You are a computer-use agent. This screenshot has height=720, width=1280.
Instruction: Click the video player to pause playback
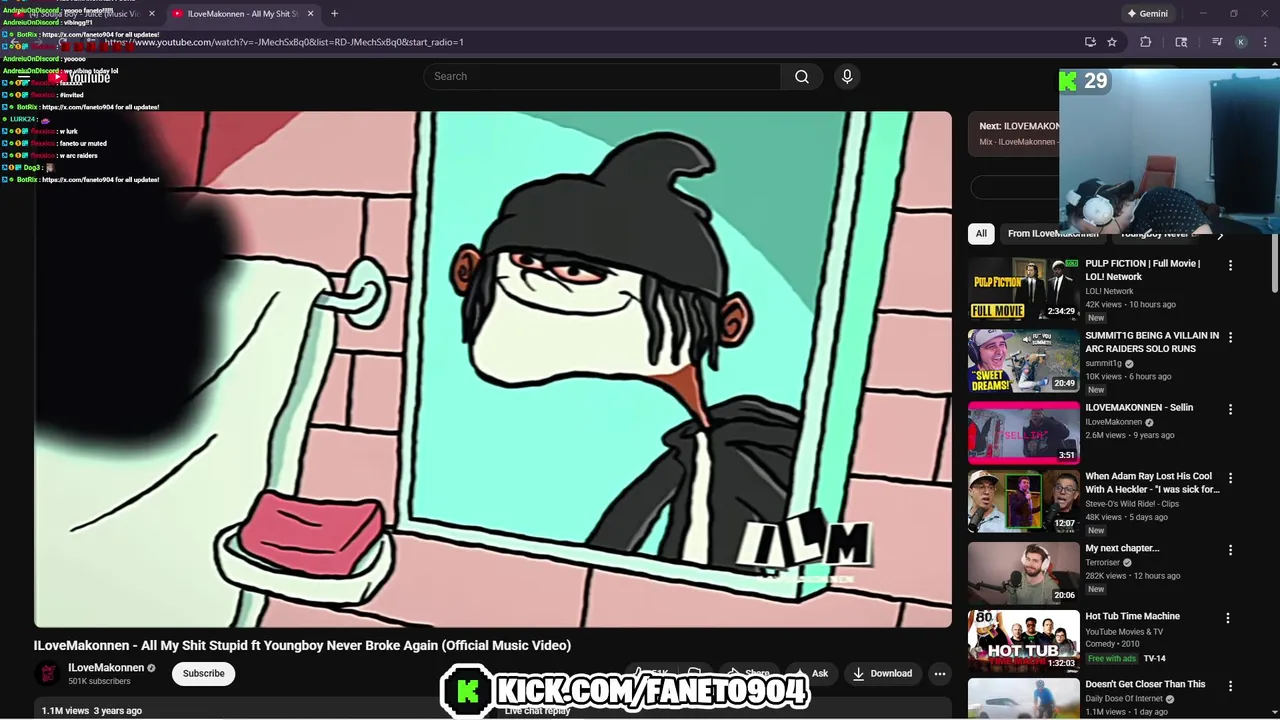[493, 369]
